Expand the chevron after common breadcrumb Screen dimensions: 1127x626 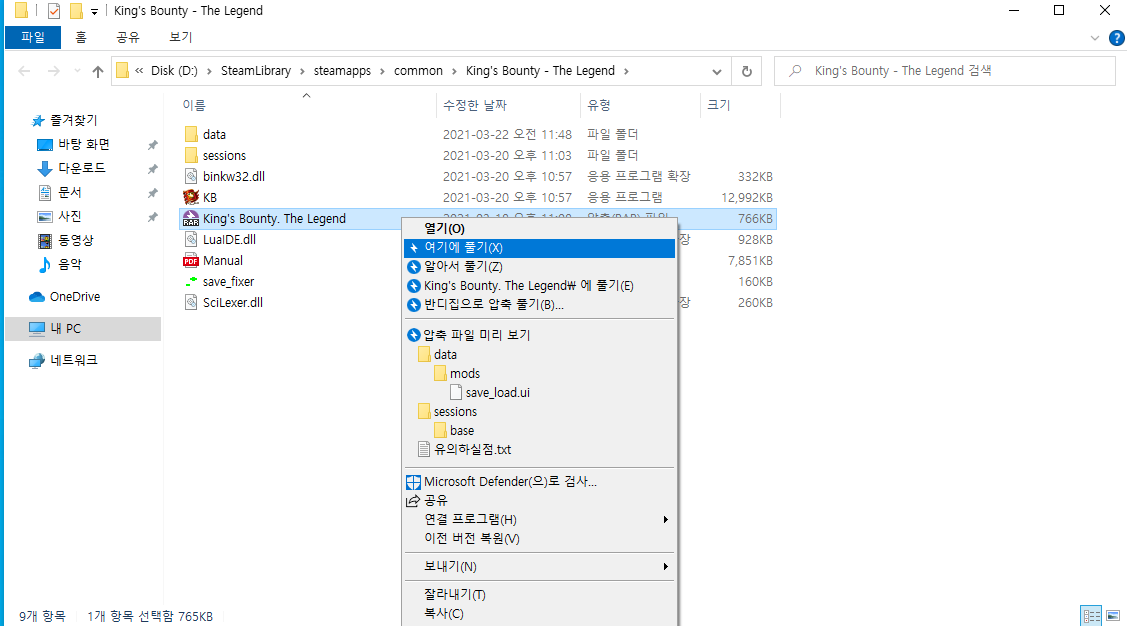click(454, 71)
